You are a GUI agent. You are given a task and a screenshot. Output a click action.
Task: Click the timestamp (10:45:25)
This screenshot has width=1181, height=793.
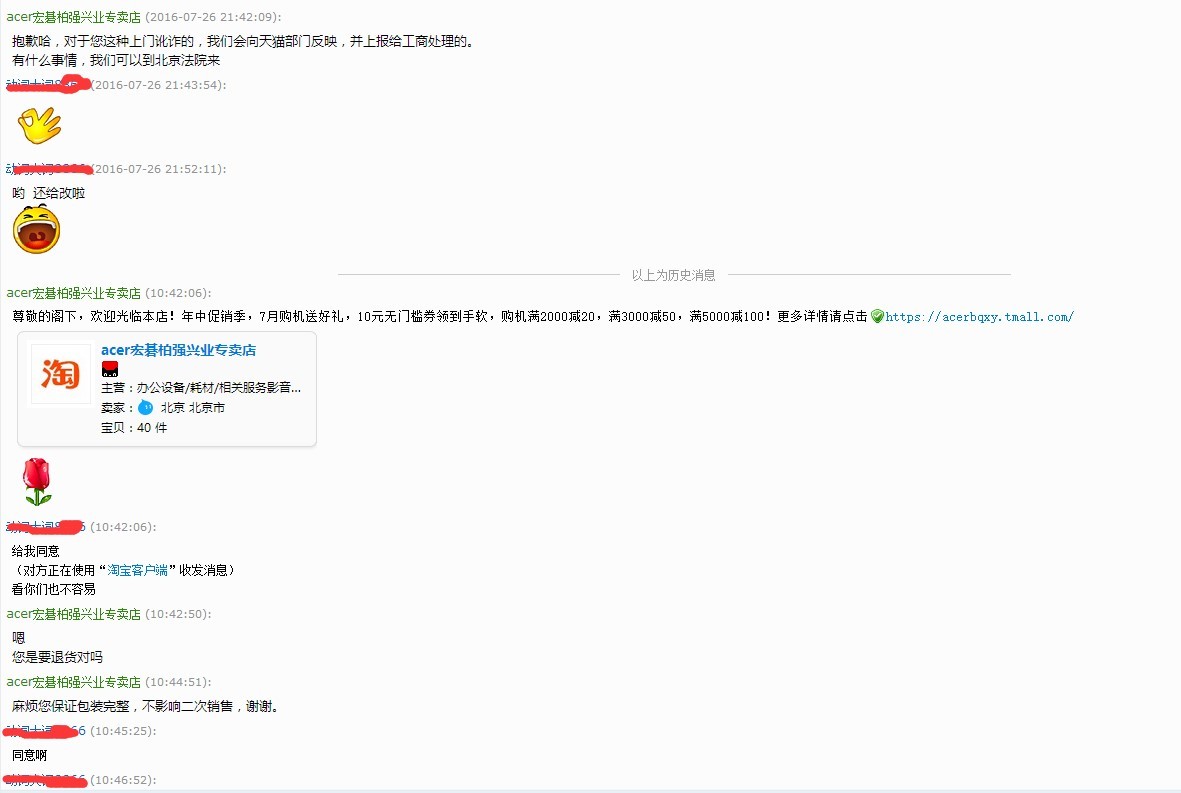tap(123, 730)
